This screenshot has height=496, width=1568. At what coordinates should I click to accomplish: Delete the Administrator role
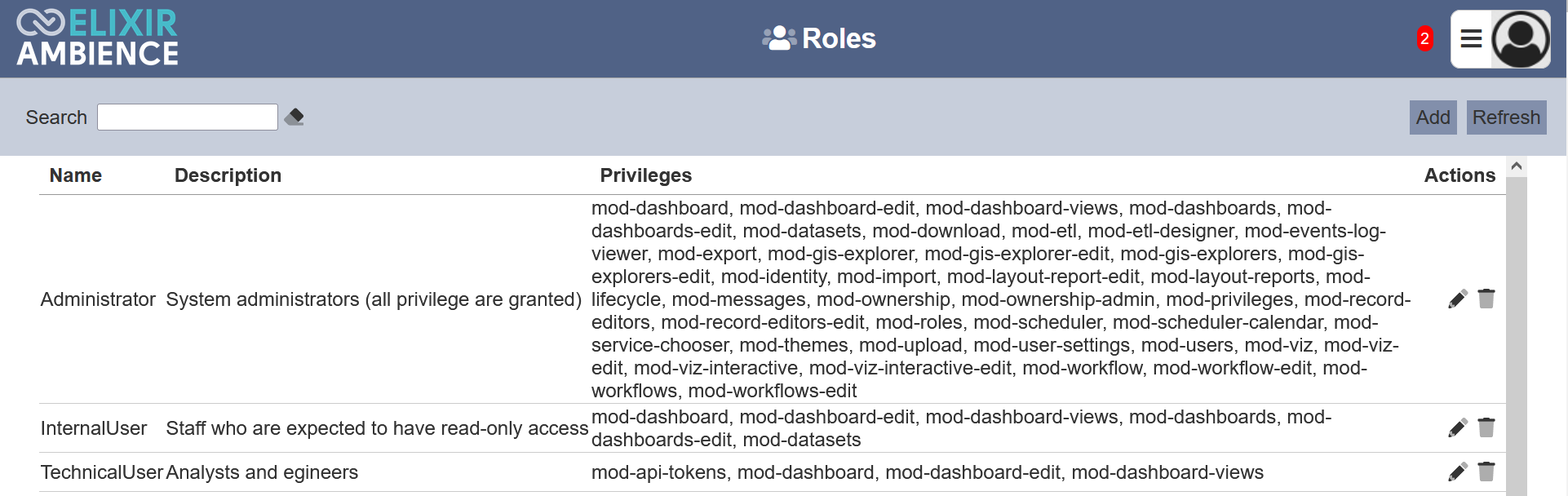(1486, 299)
